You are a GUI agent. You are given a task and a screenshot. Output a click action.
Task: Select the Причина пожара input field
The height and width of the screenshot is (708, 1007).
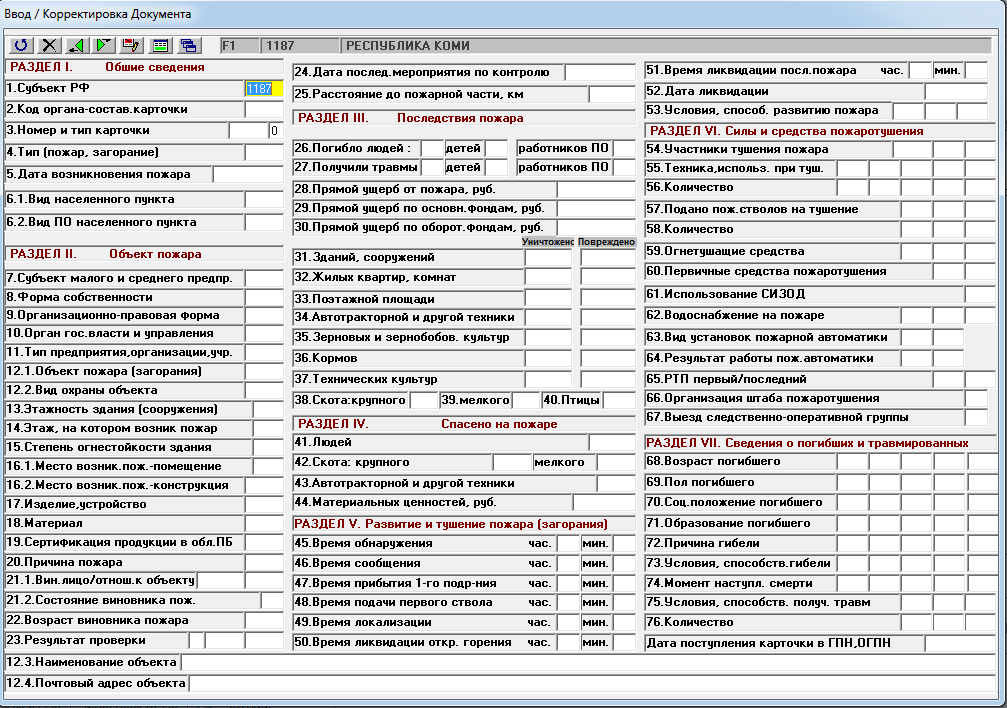click(x=264, y=562)
